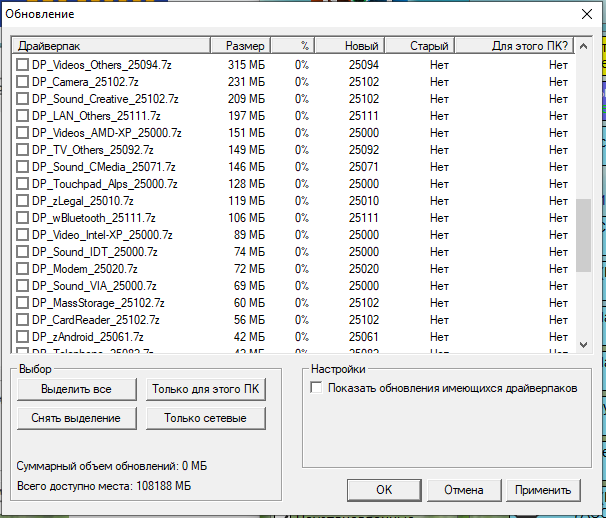Check the DP_Modem_25020.7z checkbox
The height and width of the screenshot is (518, 606).
[23, 269]
